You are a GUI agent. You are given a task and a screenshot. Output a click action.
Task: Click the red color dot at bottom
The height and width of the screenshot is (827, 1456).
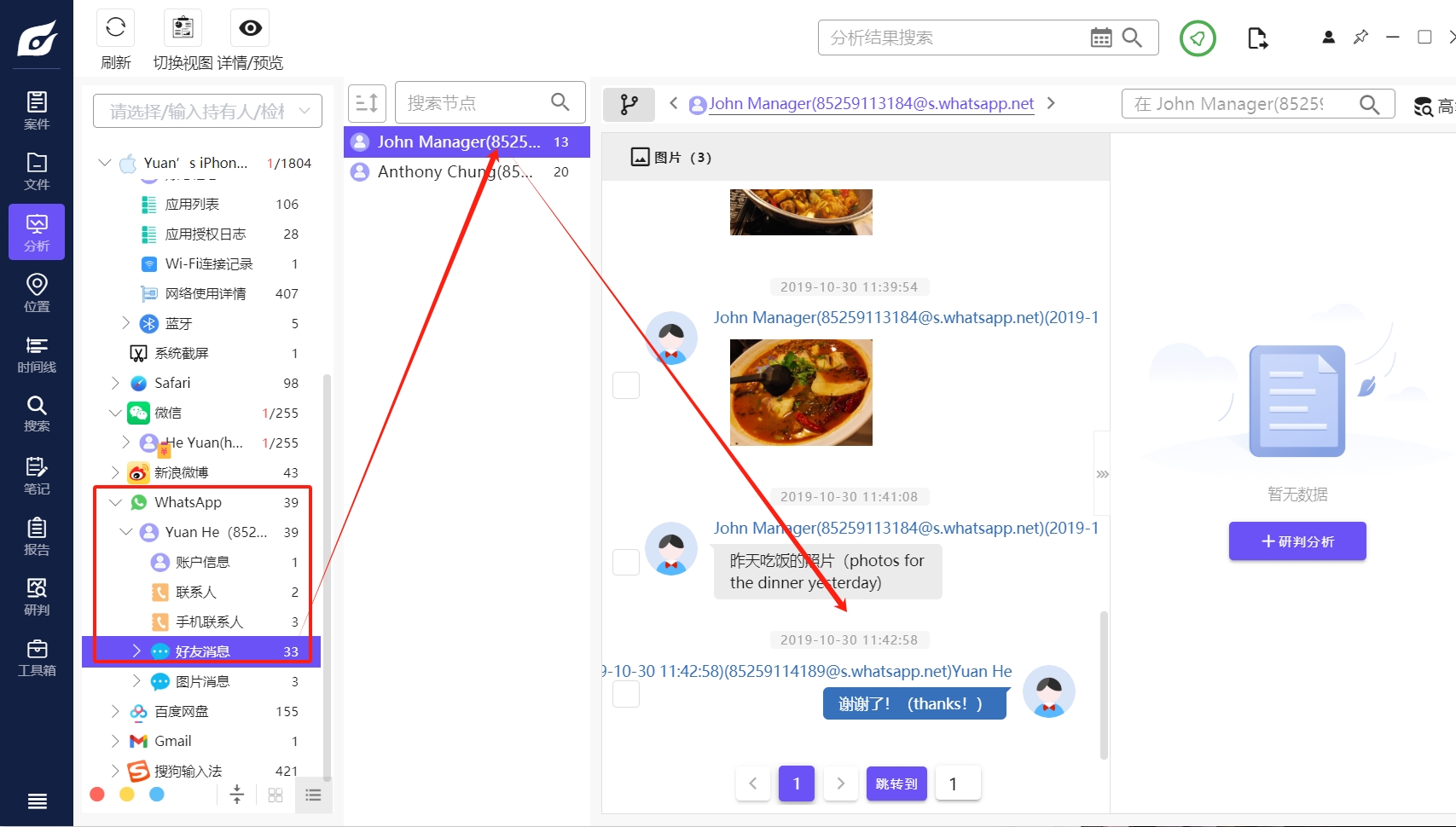(97, 794)
